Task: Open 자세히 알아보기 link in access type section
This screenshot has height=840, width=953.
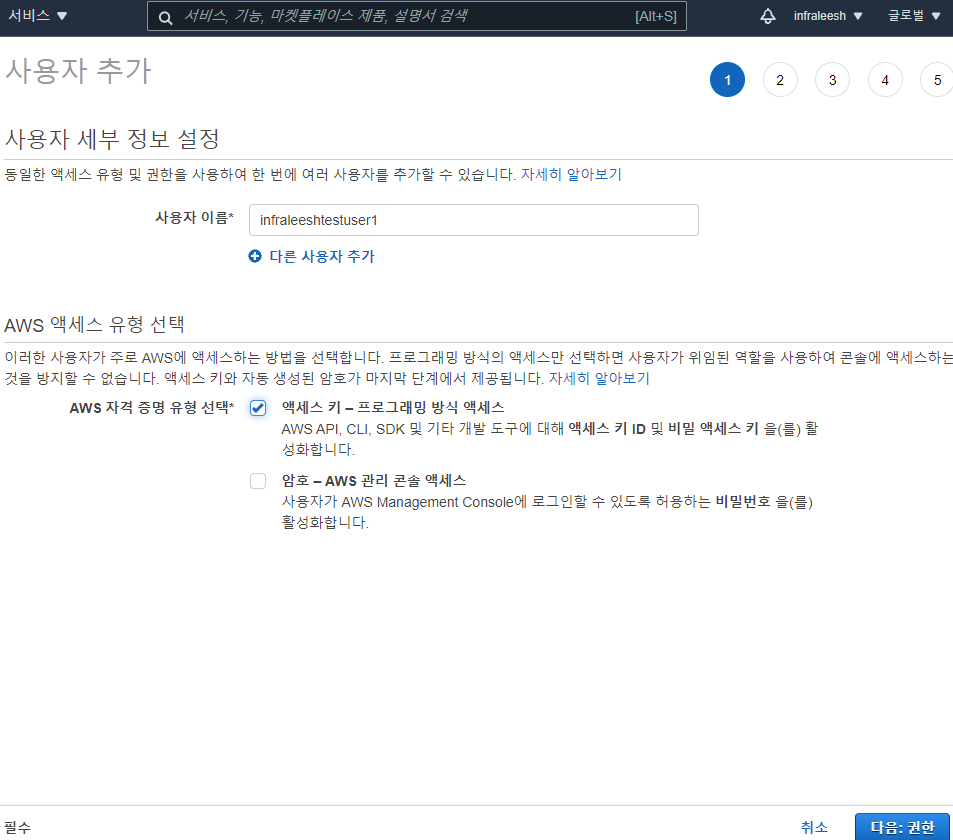Action: click(599, 378)
